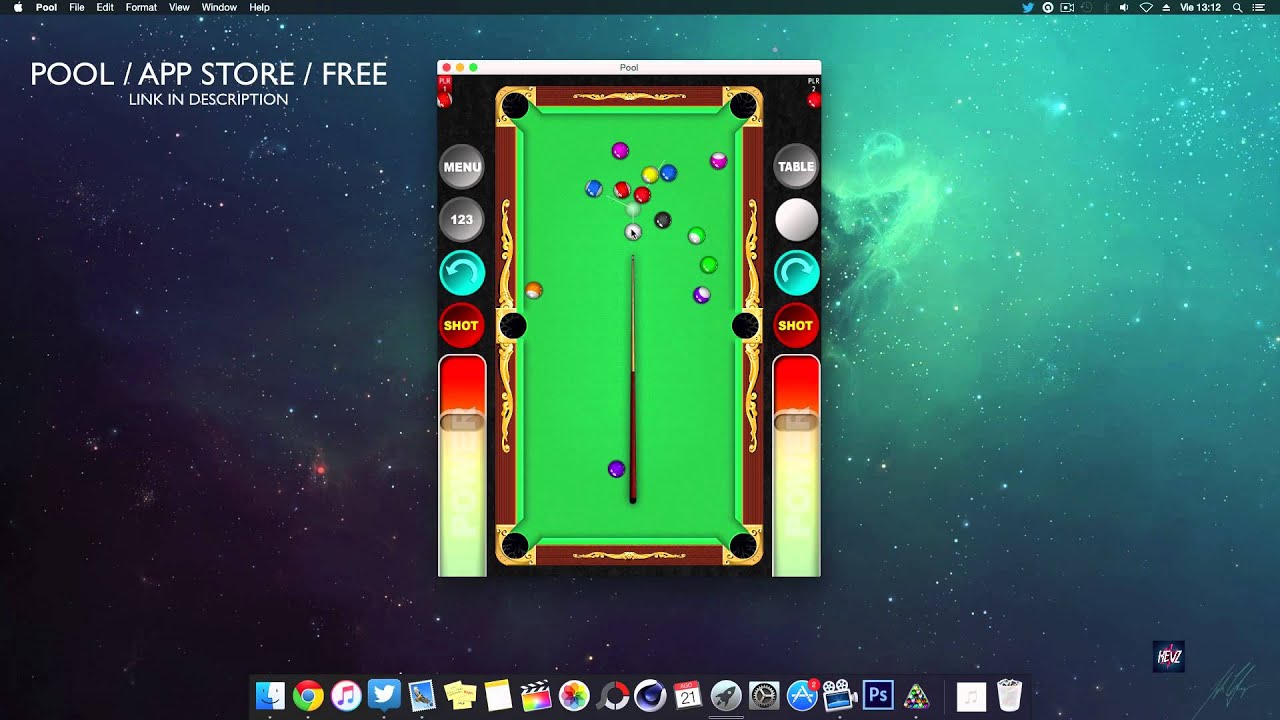Screen dimensions: 1280x720
Task: Click the white cue ball spin button
Action: (796, 219)
